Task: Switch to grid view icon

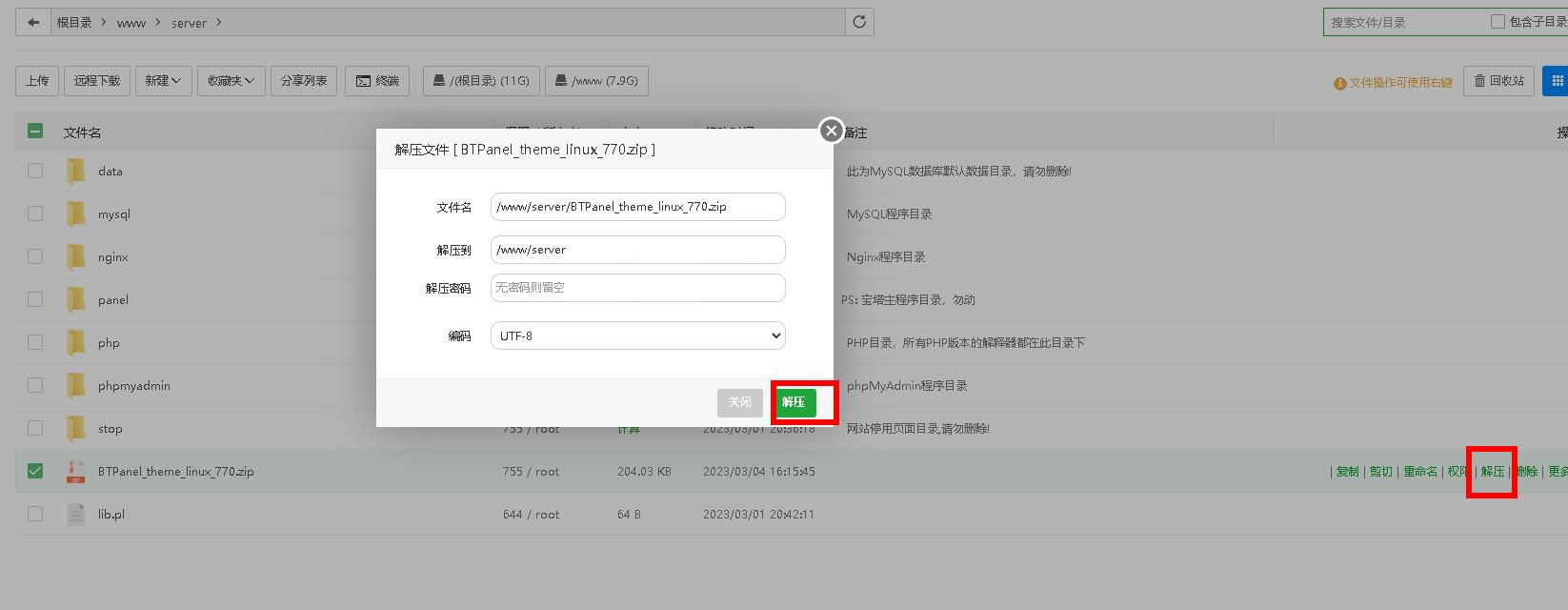Action: pyautogui.click(x=1557, y=81)
